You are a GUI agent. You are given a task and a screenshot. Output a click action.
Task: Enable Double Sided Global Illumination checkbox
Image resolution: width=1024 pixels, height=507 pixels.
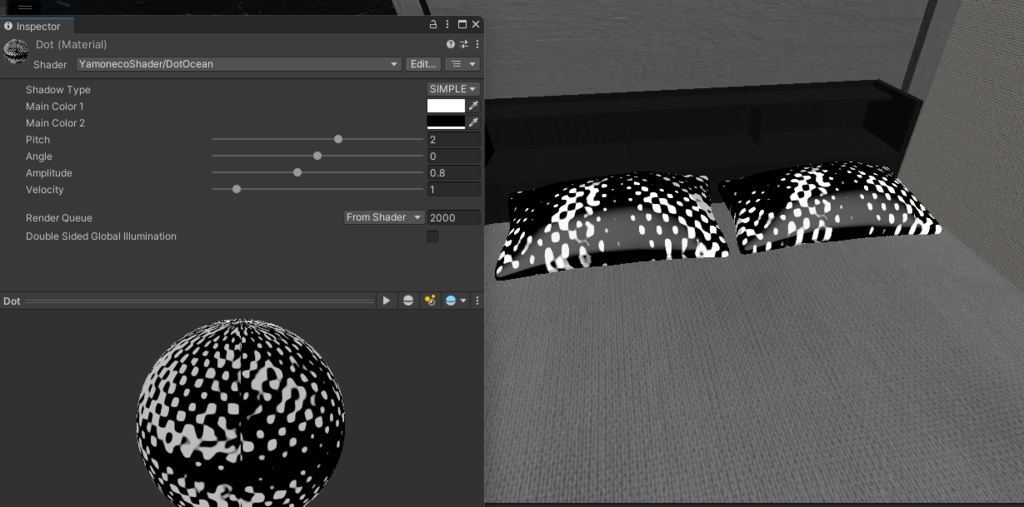click(x=432, y=236)
